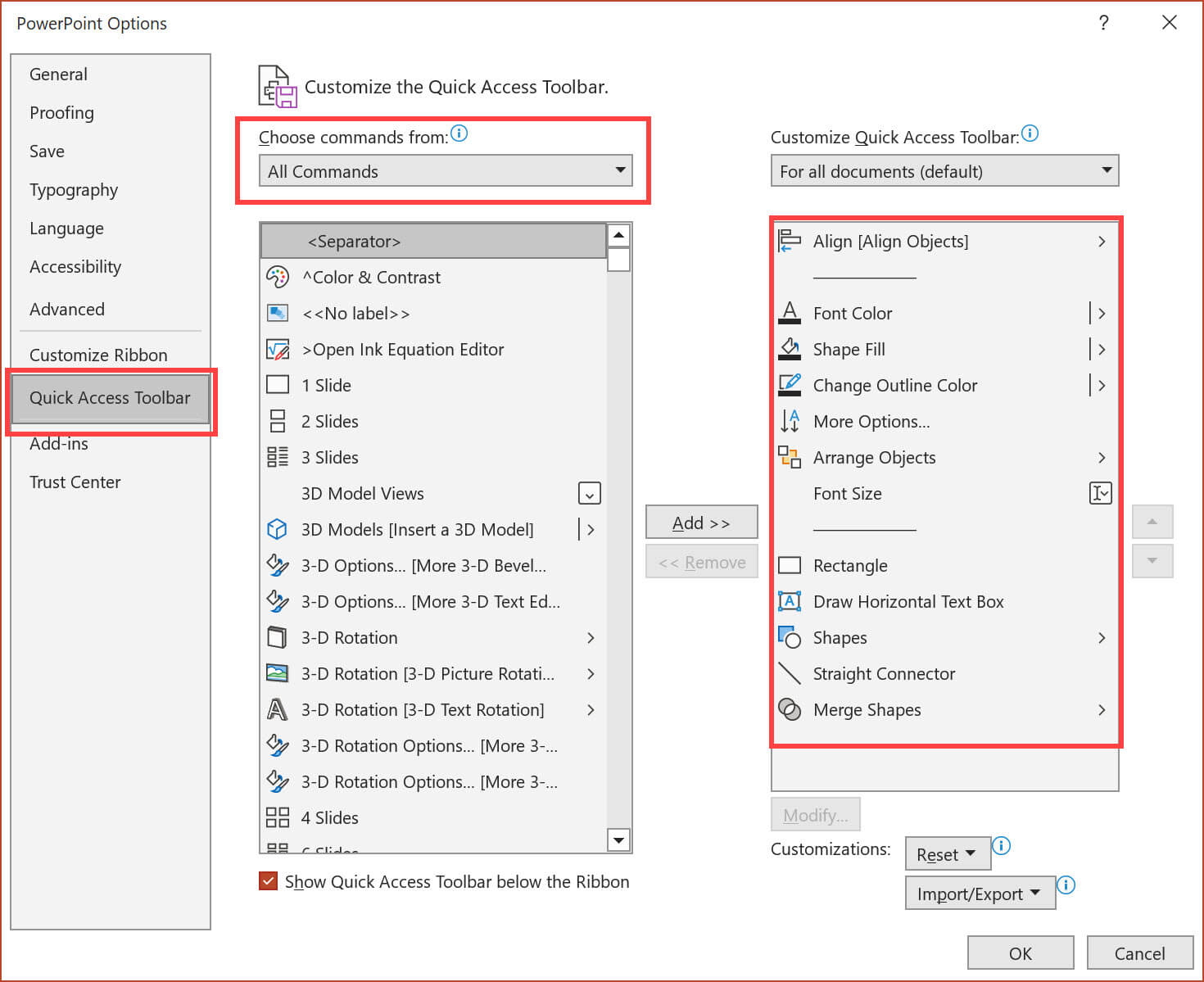This screenshot has height=982, width=1204.
Task: Click the info icon next to Import/Export
Action: pyautogui.click(x=1066, y=885)
